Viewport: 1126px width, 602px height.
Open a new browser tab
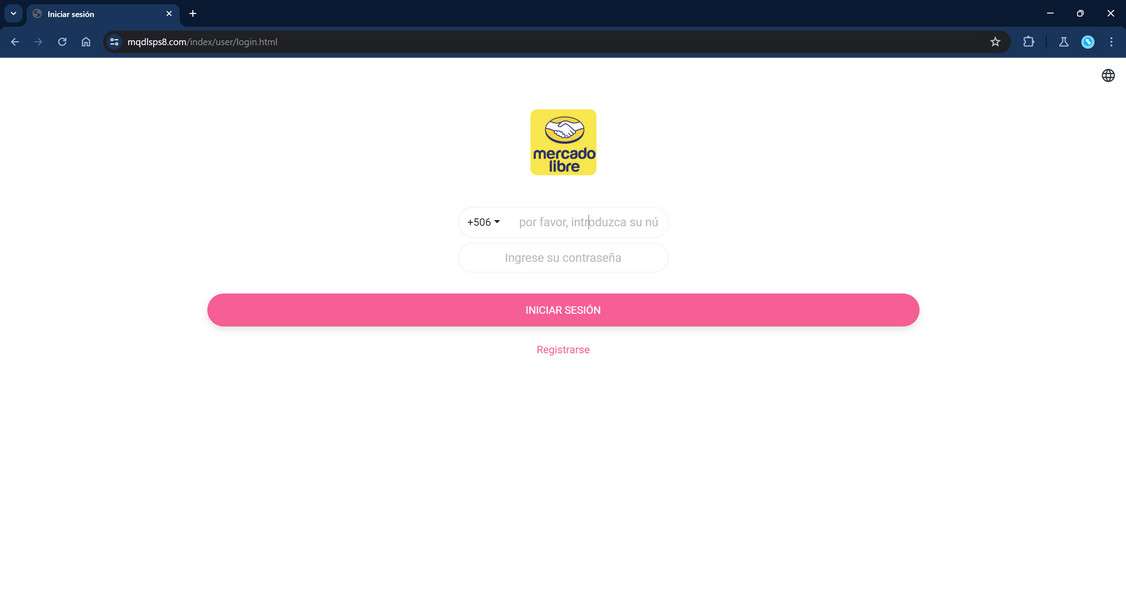pyautogui.click(x=191, y=13)
